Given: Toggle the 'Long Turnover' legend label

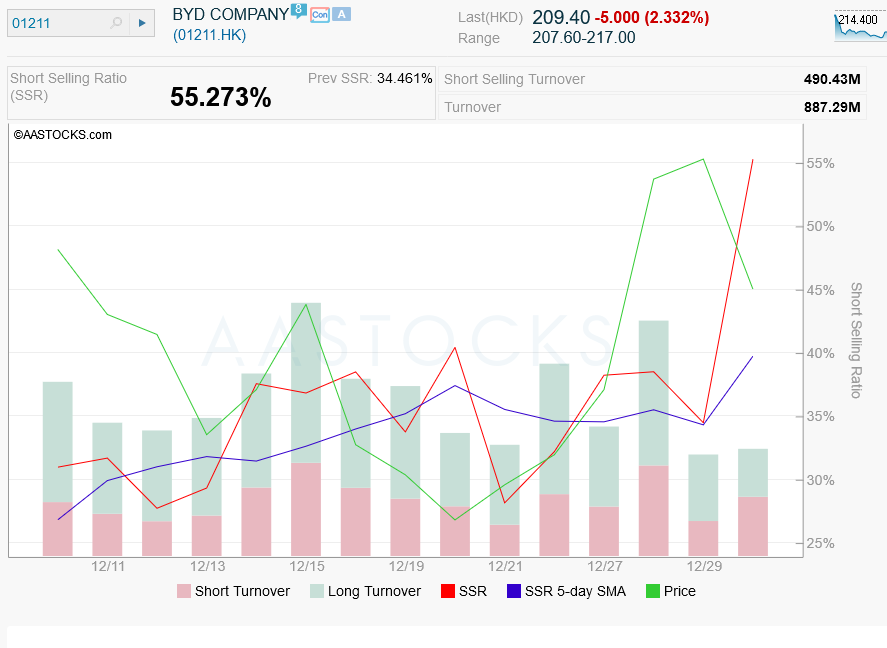Looking at the screenshot, I should click(x=374, y=591).
